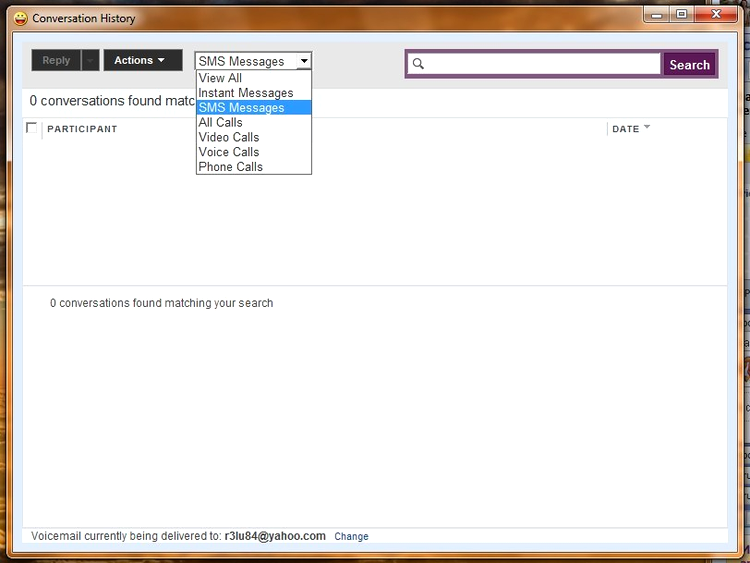Sort by the DATE column arrow
This screenshot has height=563, width=750.
[647, 127]
